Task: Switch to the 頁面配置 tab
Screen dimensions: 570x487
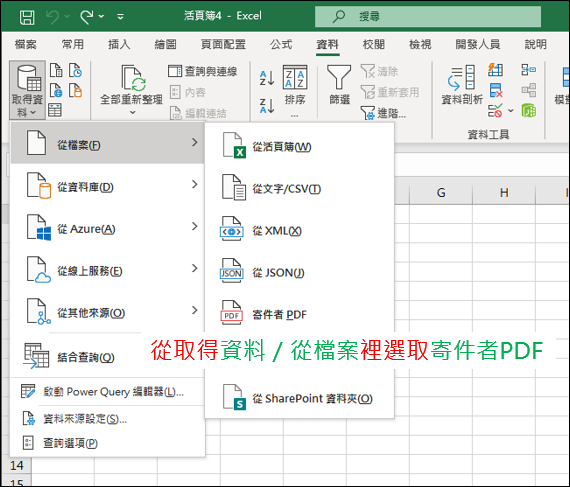Action: click(x=223, y=44)
